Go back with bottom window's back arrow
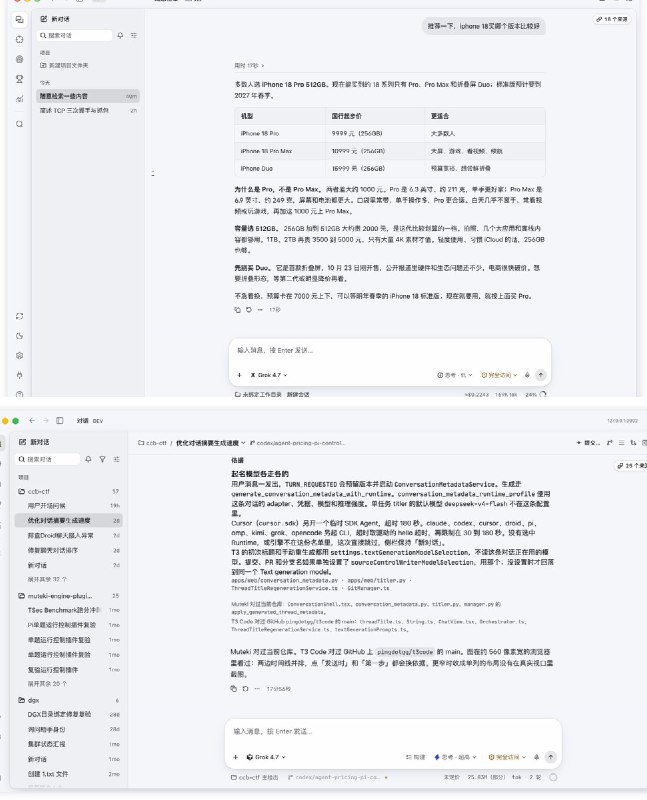Image resolution: width=647 pixels, height=800 pixels. tap(32, 420)
